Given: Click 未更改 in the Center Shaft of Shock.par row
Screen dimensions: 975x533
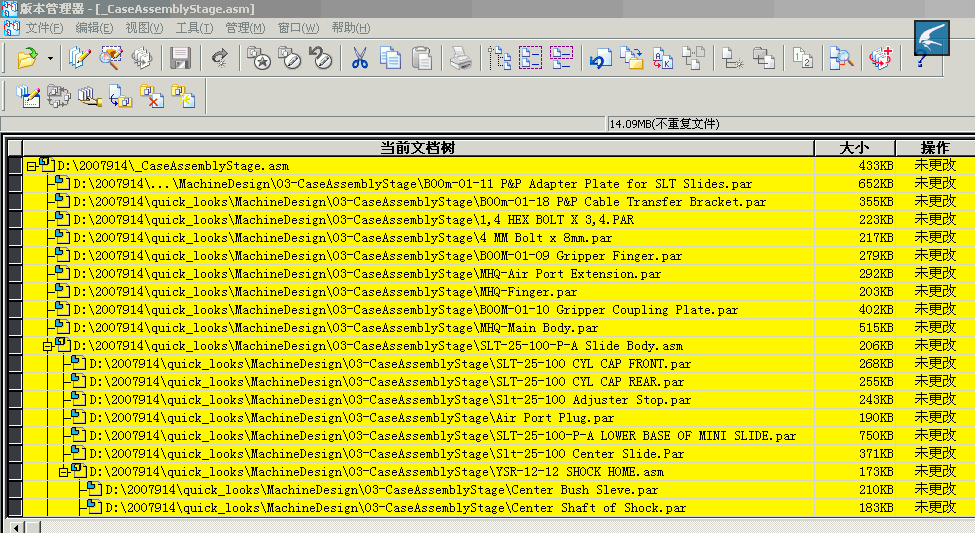Looking at the screenshot, I should [x=935, y=508].
